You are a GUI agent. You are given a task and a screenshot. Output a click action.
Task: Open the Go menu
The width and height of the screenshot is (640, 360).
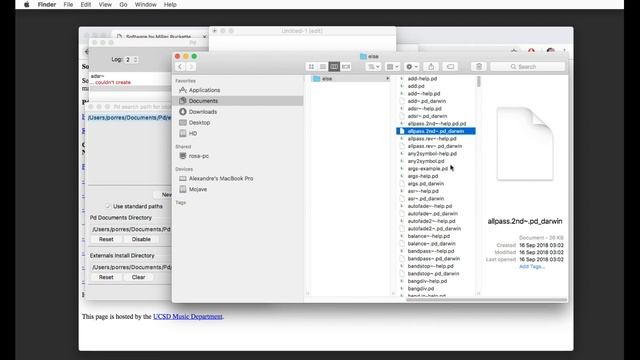(123, 4)
